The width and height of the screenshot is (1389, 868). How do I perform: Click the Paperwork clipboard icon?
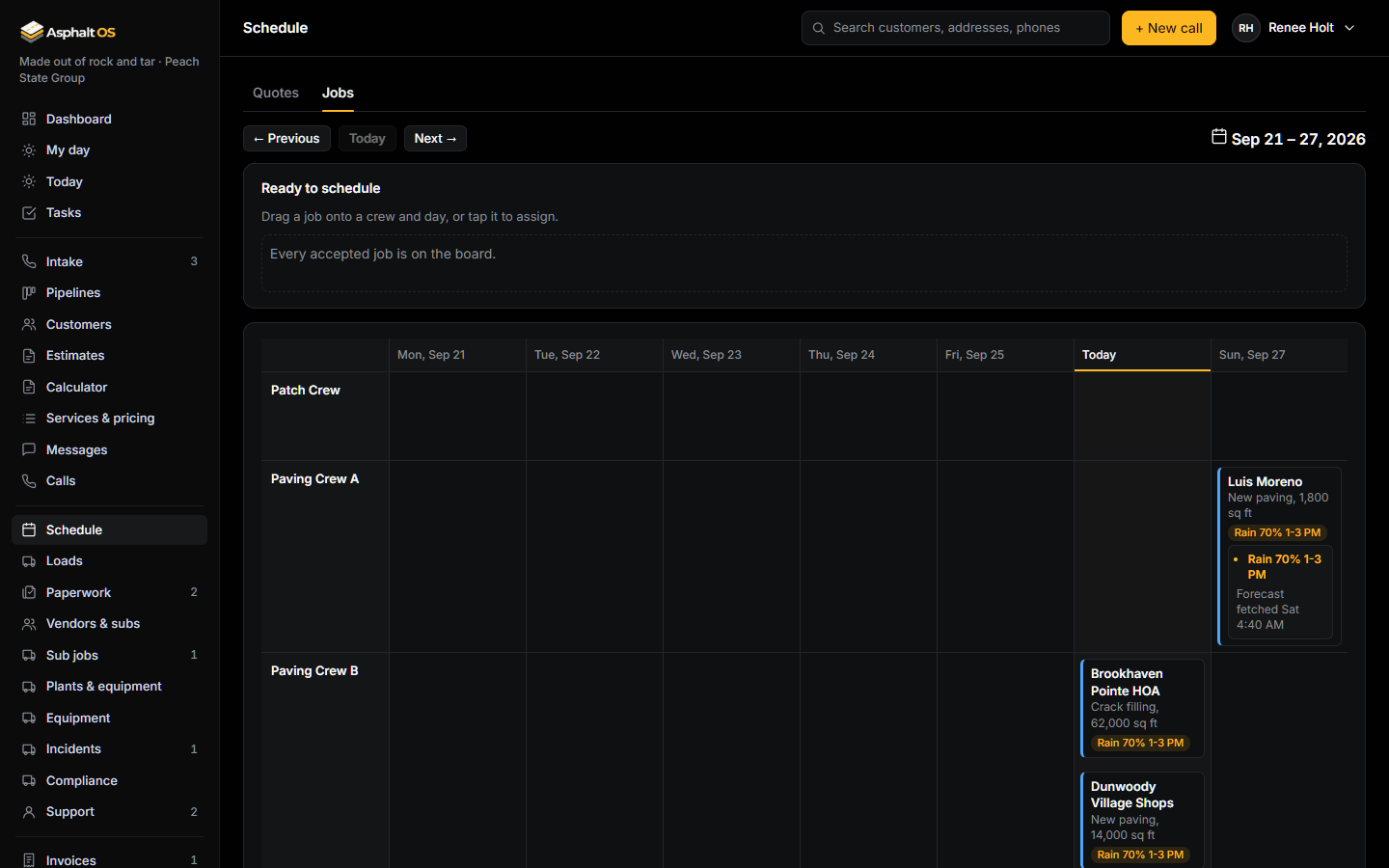coord(29,592)
